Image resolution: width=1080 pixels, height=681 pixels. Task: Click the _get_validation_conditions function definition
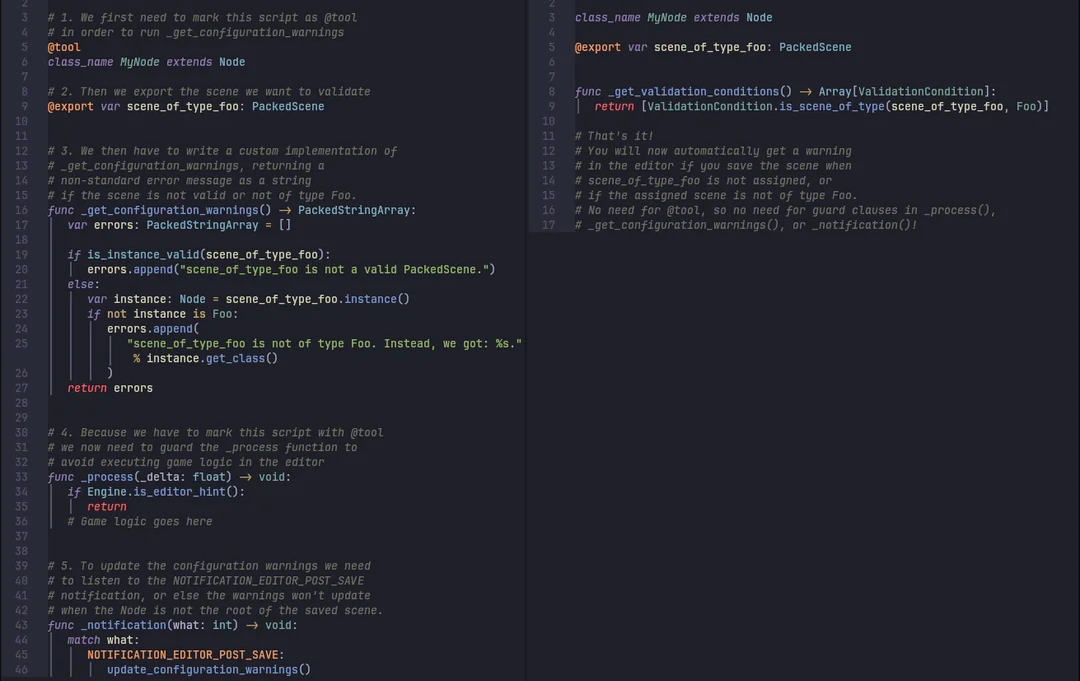(x=785, y=92)
